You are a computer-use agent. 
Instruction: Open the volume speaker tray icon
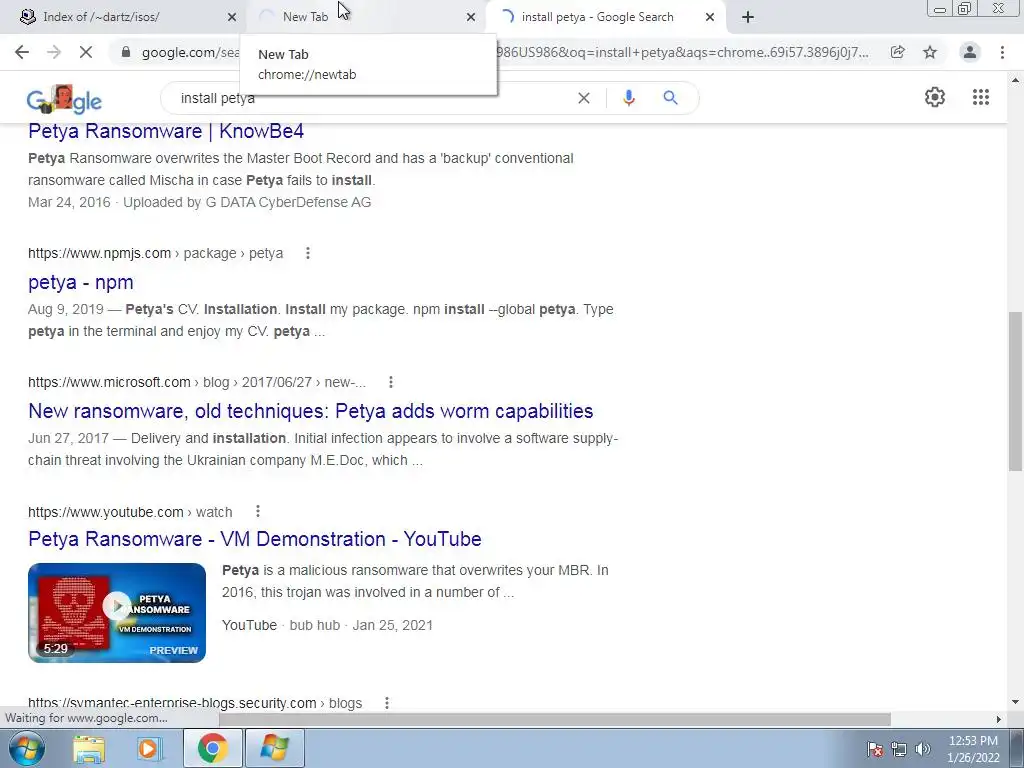click(x=922, y=749)
